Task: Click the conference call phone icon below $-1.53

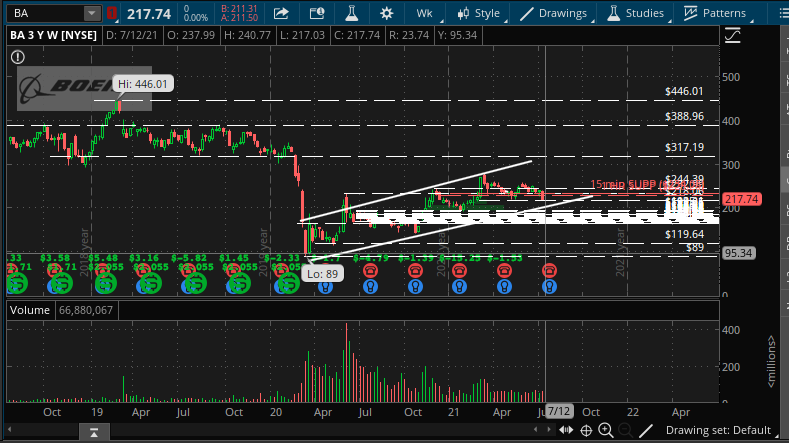Action: pyautogui.click(x=504, y=271)
